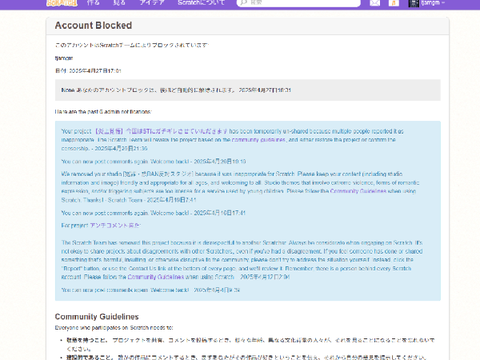Open the un-shared project title link

click(161, 131)
